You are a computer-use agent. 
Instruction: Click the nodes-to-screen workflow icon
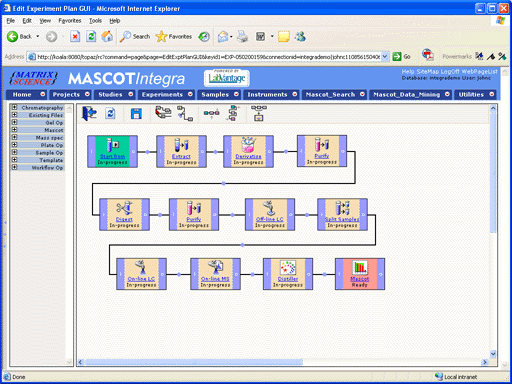click(259, 113)
